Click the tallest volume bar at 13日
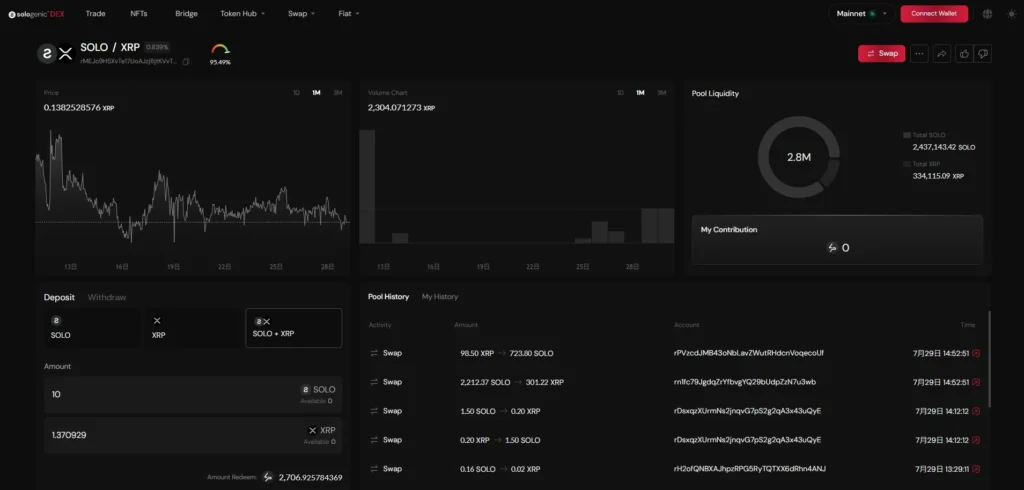The height and width of the screenshot is (490, 1024). pos(367,186)
